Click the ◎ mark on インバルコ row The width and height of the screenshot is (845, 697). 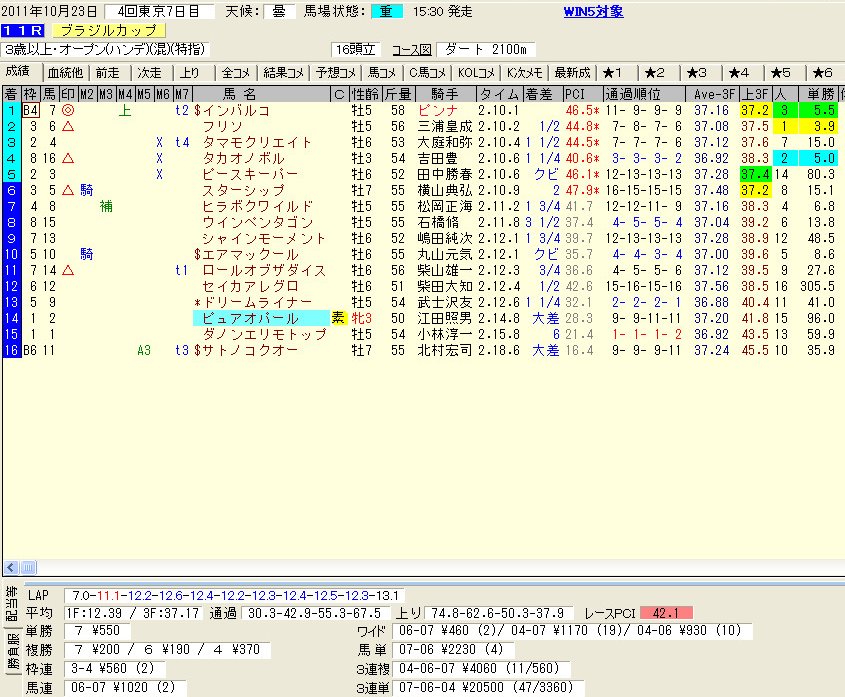[x=68, y=111]
